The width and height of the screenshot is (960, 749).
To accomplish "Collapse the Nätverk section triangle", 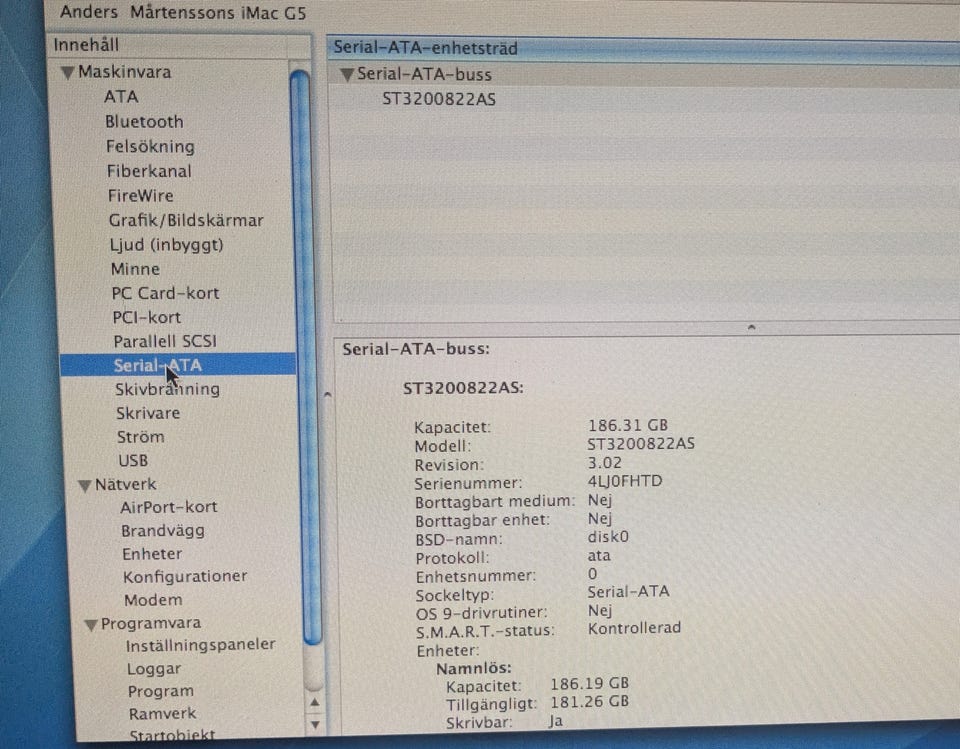I will coord(84,486).
